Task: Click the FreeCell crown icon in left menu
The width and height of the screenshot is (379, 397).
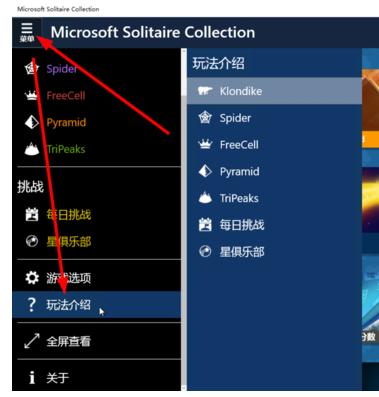Action: tap(32, 96)
